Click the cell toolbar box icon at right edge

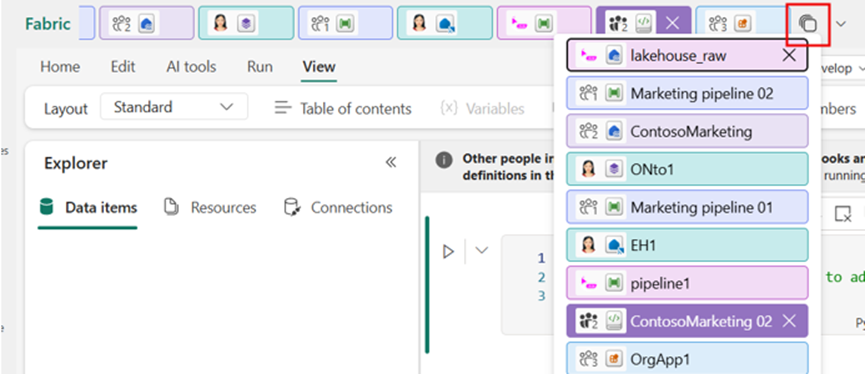point(842,213)
